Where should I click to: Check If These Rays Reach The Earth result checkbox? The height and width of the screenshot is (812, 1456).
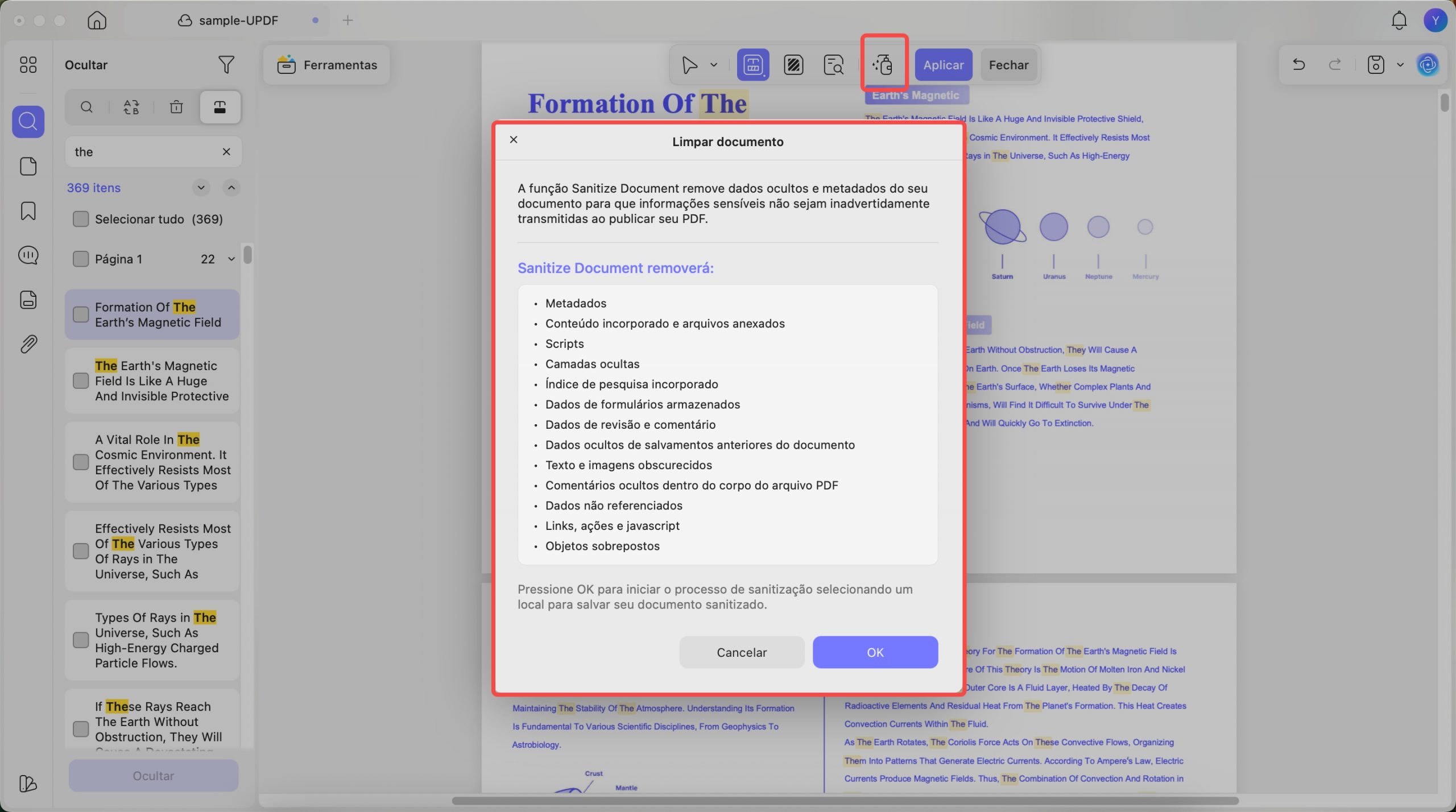(x=81, y=729)
